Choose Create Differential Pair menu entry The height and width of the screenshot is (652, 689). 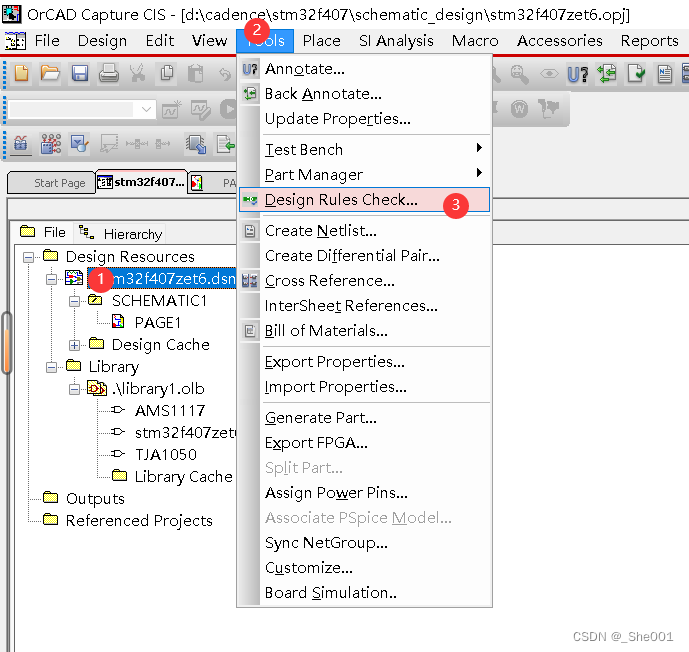click(x=364, y=256)
